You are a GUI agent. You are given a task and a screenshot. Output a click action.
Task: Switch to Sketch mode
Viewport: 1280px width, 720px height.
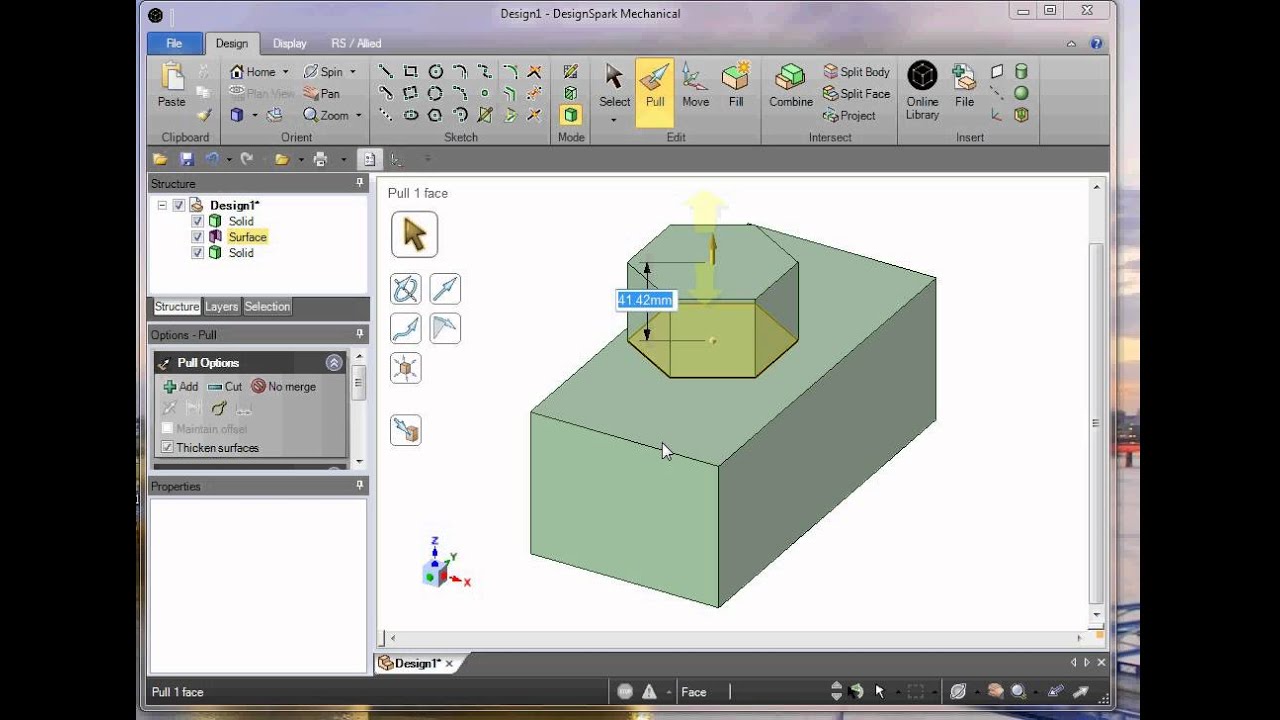click(x=570, y=72)
